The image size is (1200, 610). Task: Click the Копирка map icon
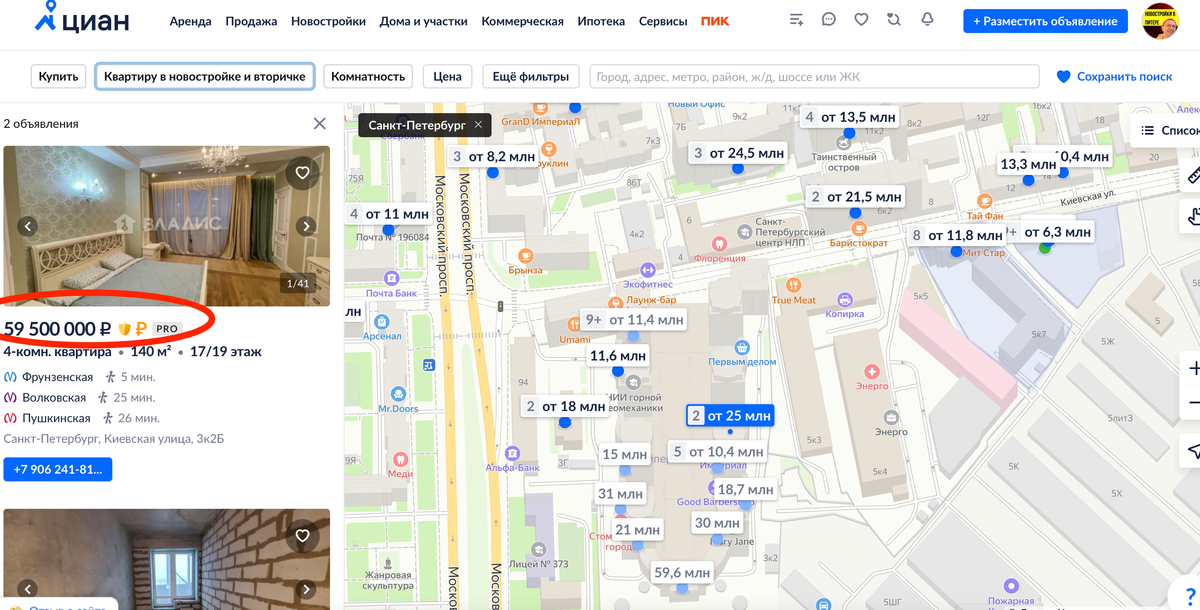click(x=845, y=299)
